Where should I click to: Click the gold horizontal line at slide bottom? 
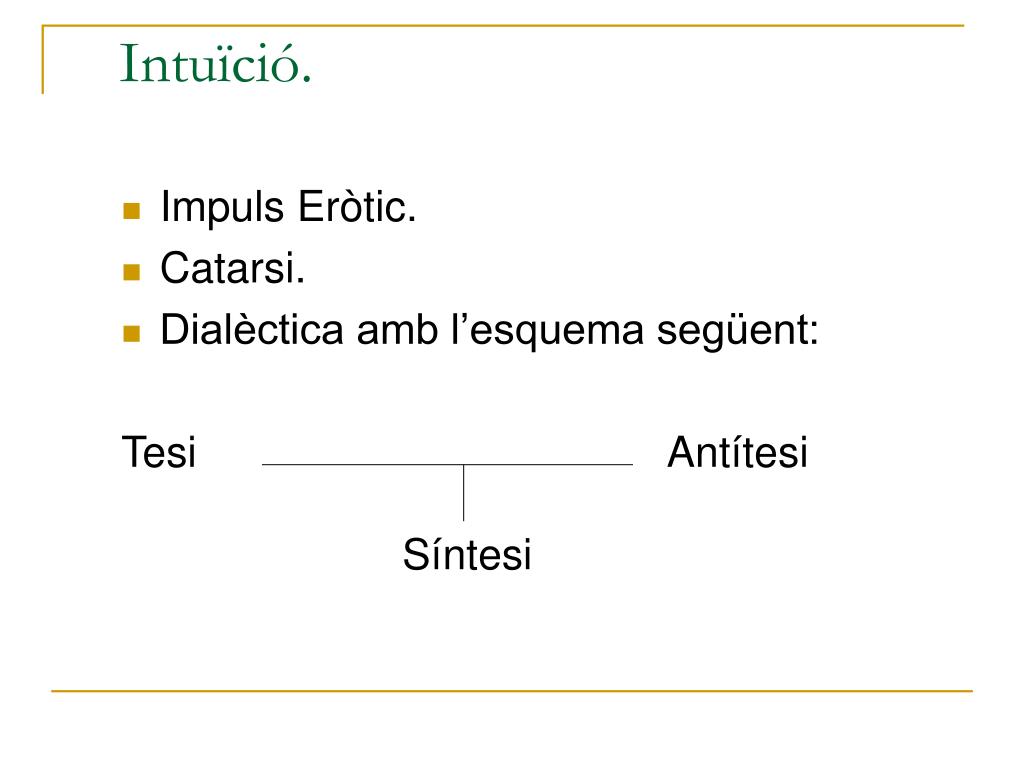click(512, 690)
